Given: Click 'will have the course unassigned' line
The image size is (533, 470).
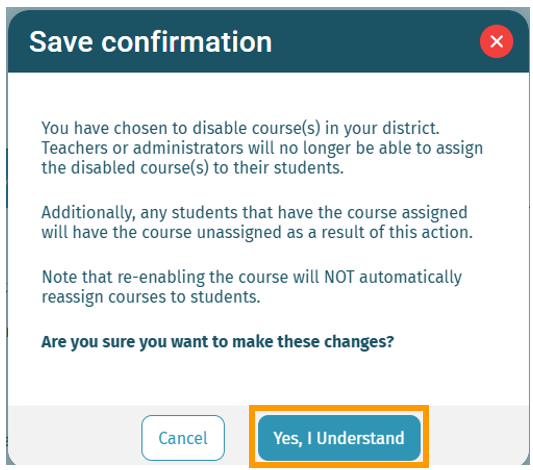Looking at the screenshot, I should [257, 232].
